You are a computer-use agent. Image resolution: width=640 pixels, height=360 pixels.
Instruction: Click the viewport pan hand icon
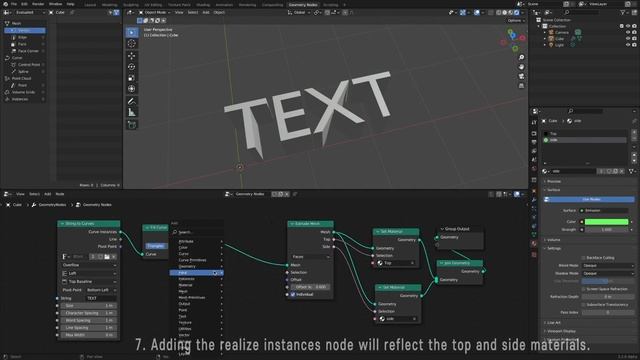coord(521,67)
